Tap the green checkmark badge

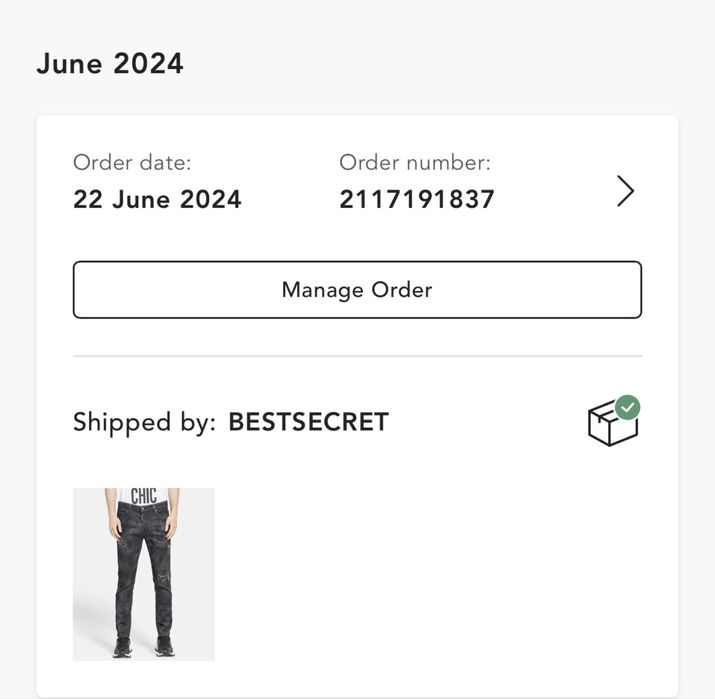[x=628, y=407]
